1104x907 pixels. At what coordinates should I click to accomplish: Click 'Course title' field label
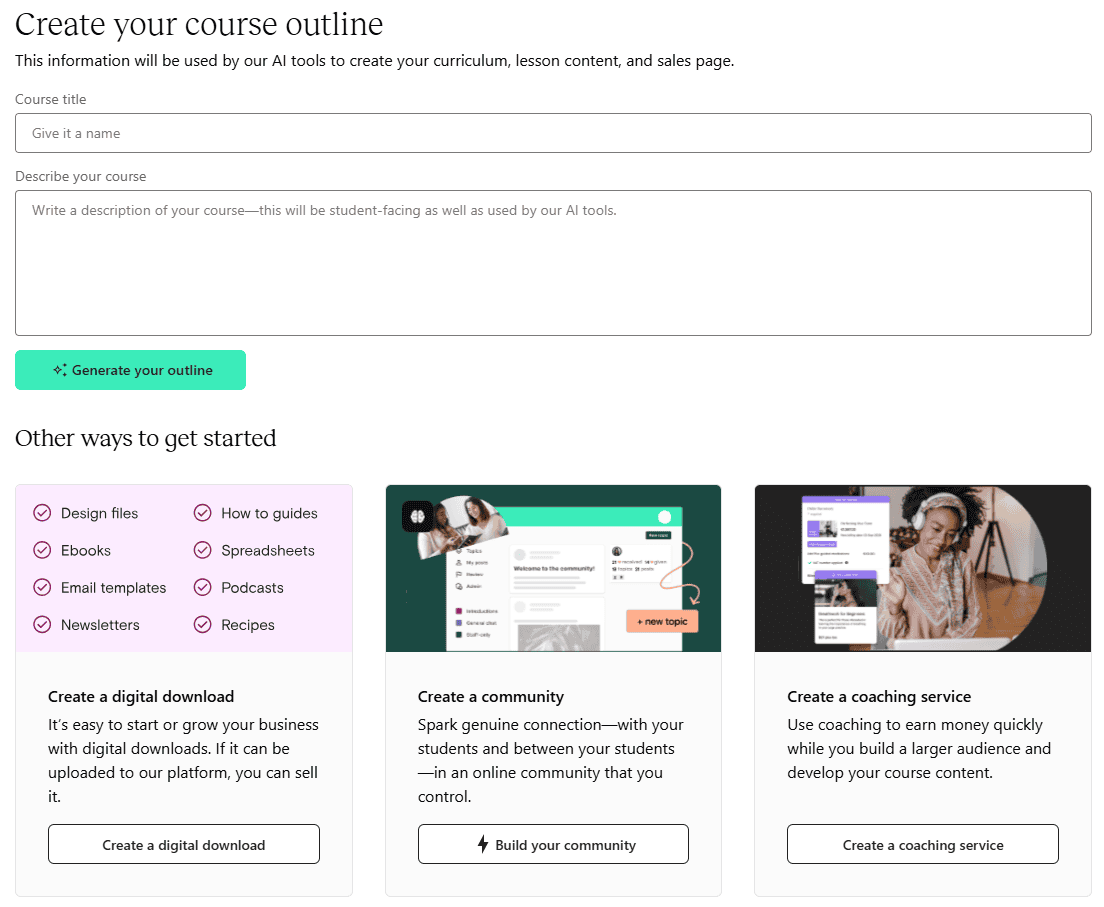(51, 99)
